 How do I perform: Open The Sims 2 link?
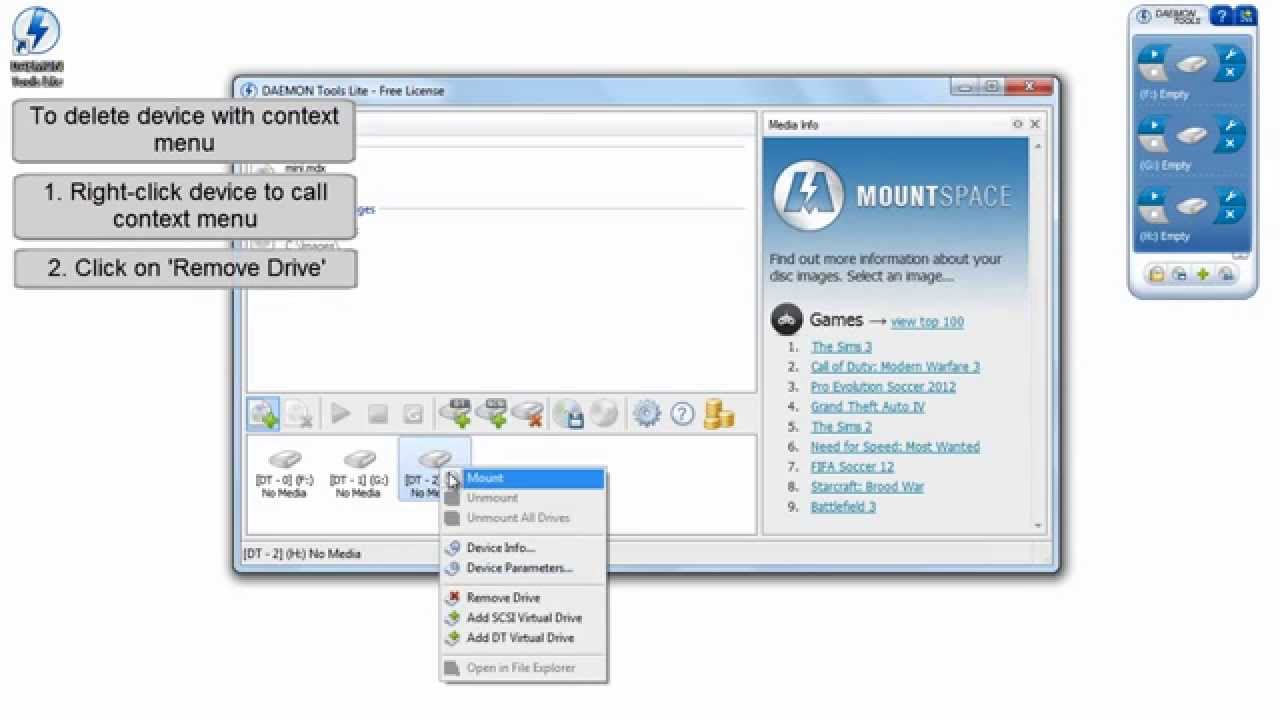click(x=841, y=427)
